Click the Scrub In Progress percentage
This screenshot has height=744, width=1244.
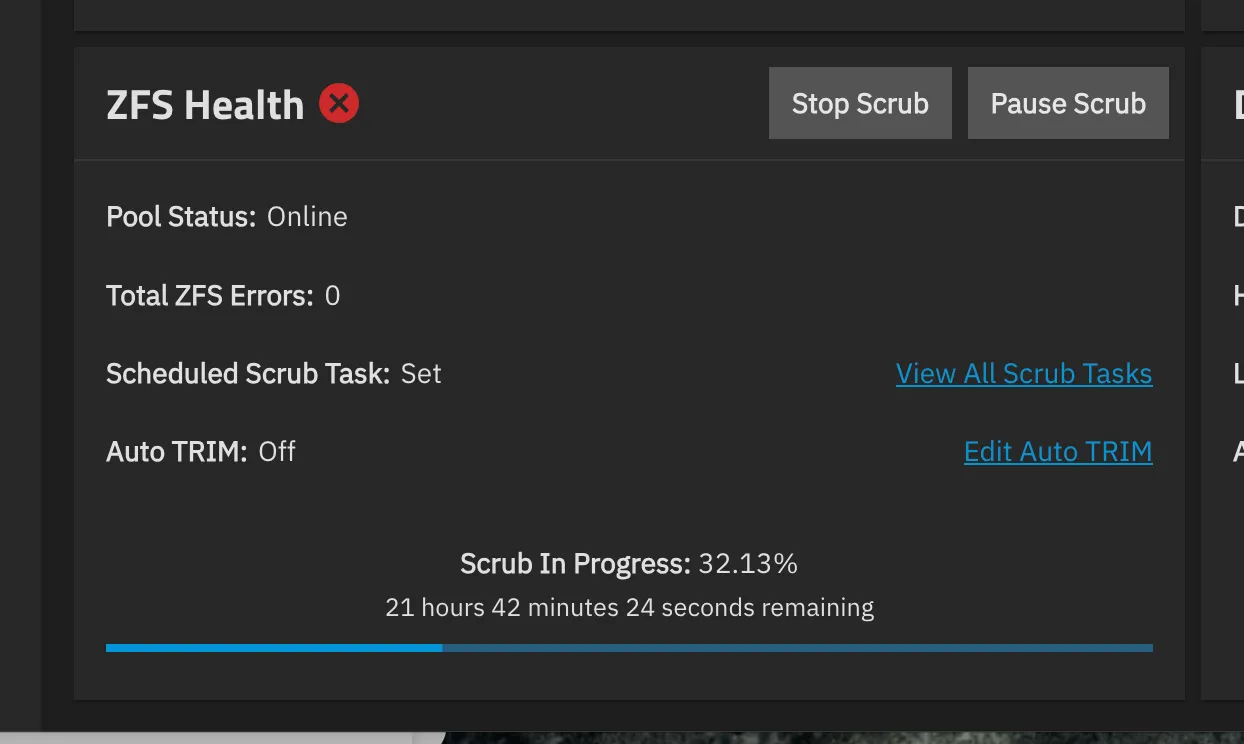(746, 563)
